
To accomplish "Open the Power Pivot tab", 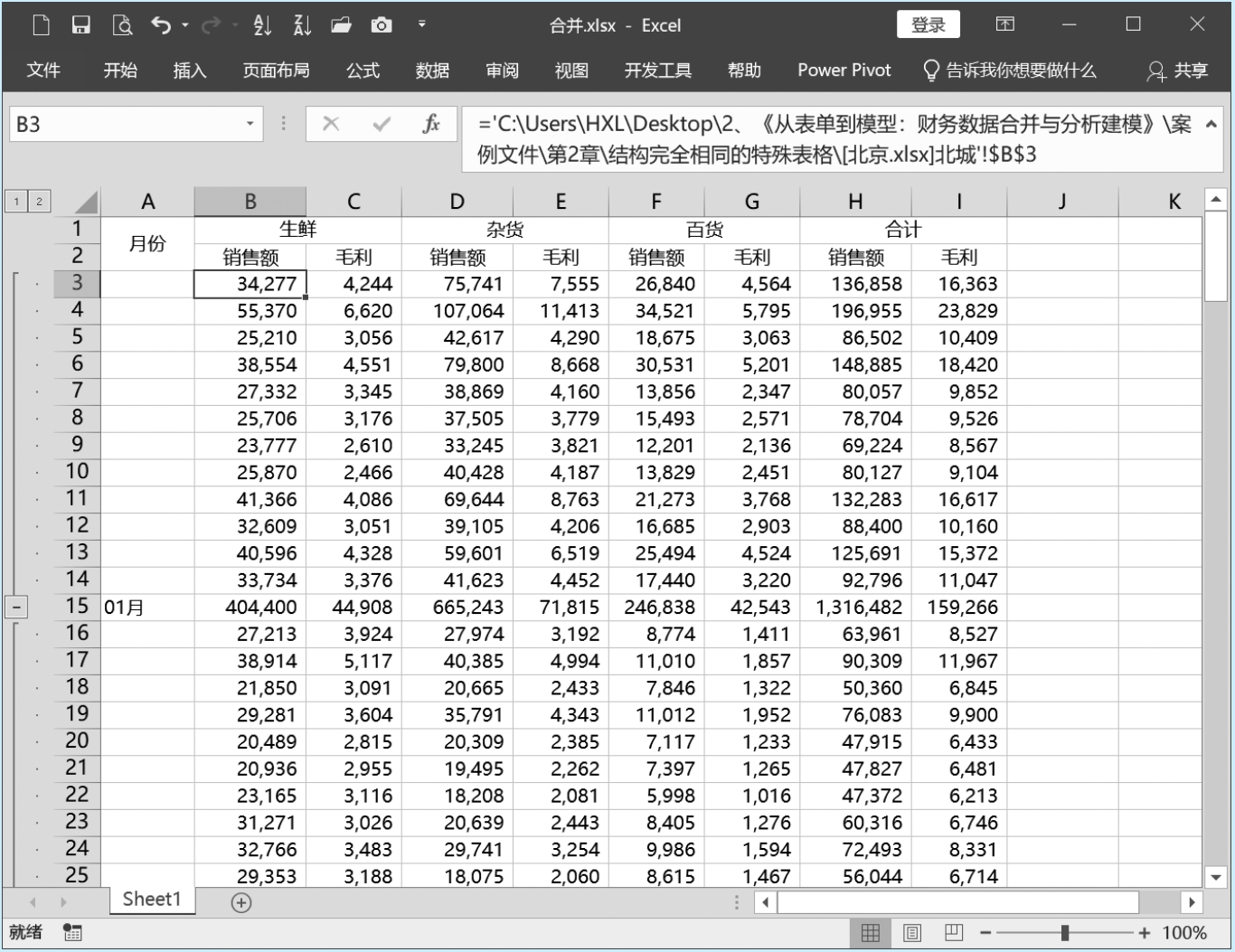I will point(844,71).
